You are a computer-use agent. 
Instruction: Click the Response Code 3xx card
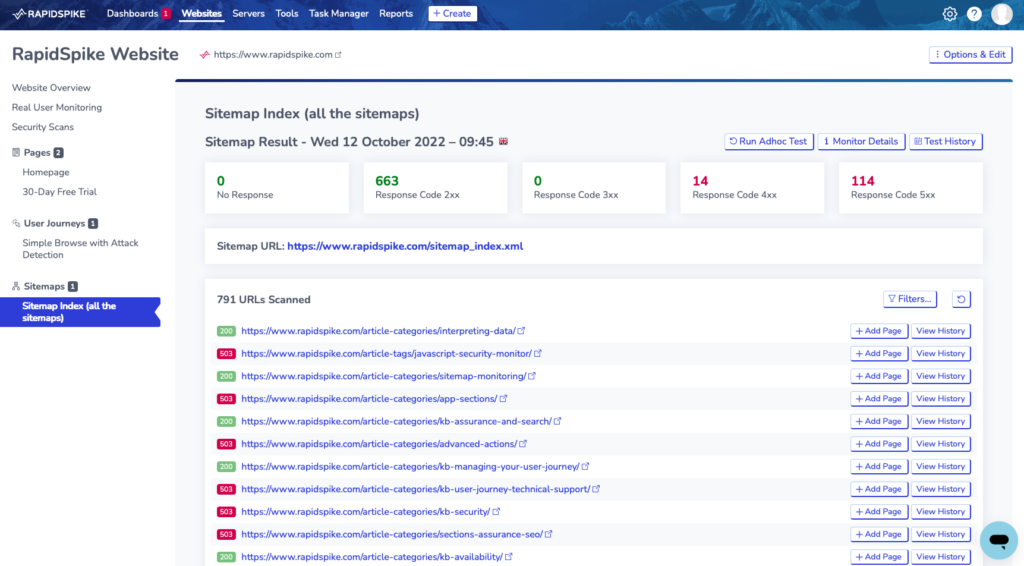[594, 187]
